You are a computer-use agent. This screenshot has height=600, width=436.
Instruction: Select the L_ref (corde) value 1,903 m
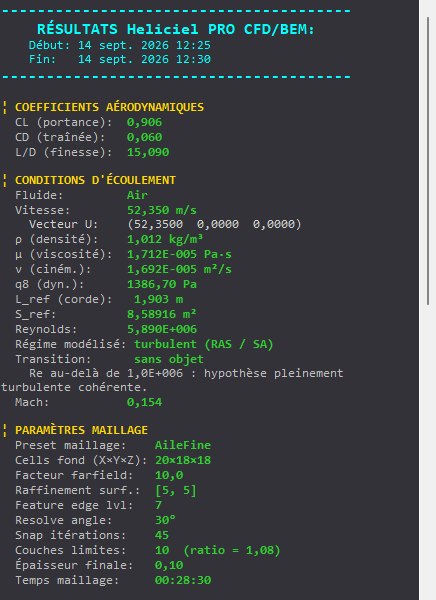tap(158, 299)
